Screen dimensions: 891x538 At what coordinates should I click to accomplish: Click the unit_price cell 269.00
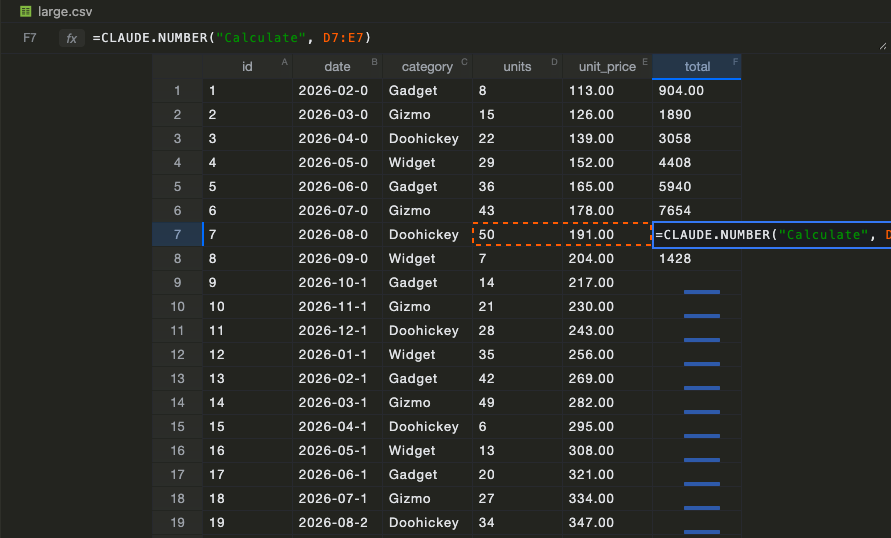607,379
